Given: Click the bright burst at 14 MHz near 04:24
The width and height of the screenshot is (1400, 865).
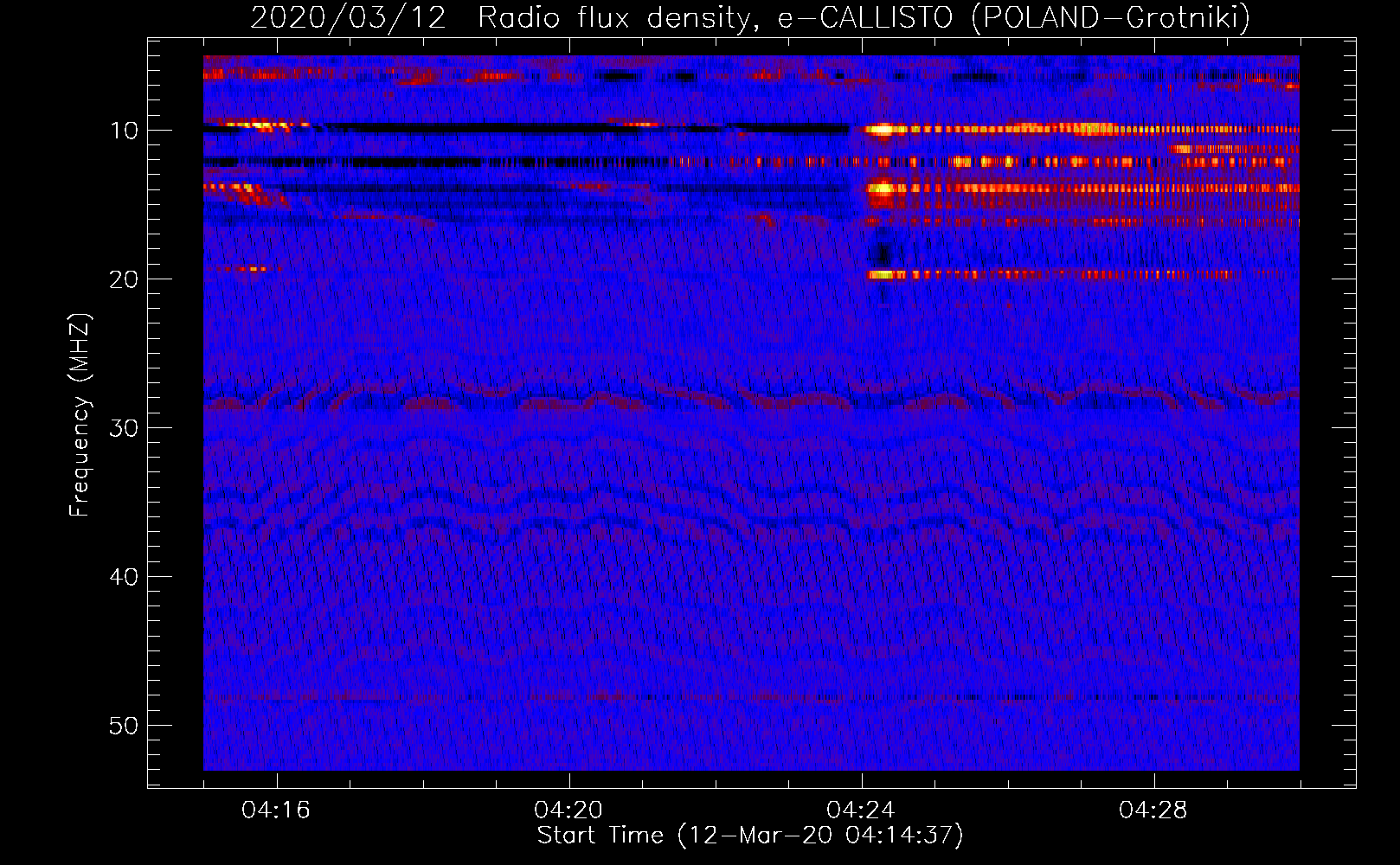Looking at the screenshot, I should click(x=882, y=189).
